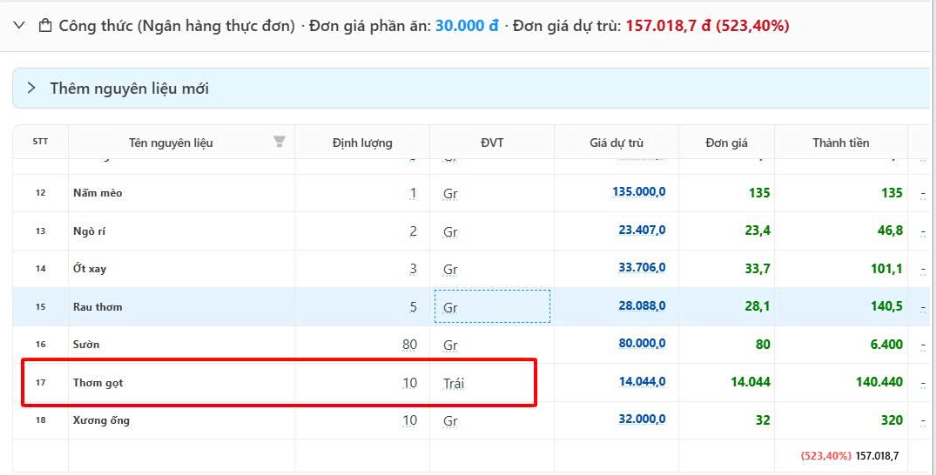Edit Định lượng value 3 for Ớt xay
The image size is (936, 475).
413,269
